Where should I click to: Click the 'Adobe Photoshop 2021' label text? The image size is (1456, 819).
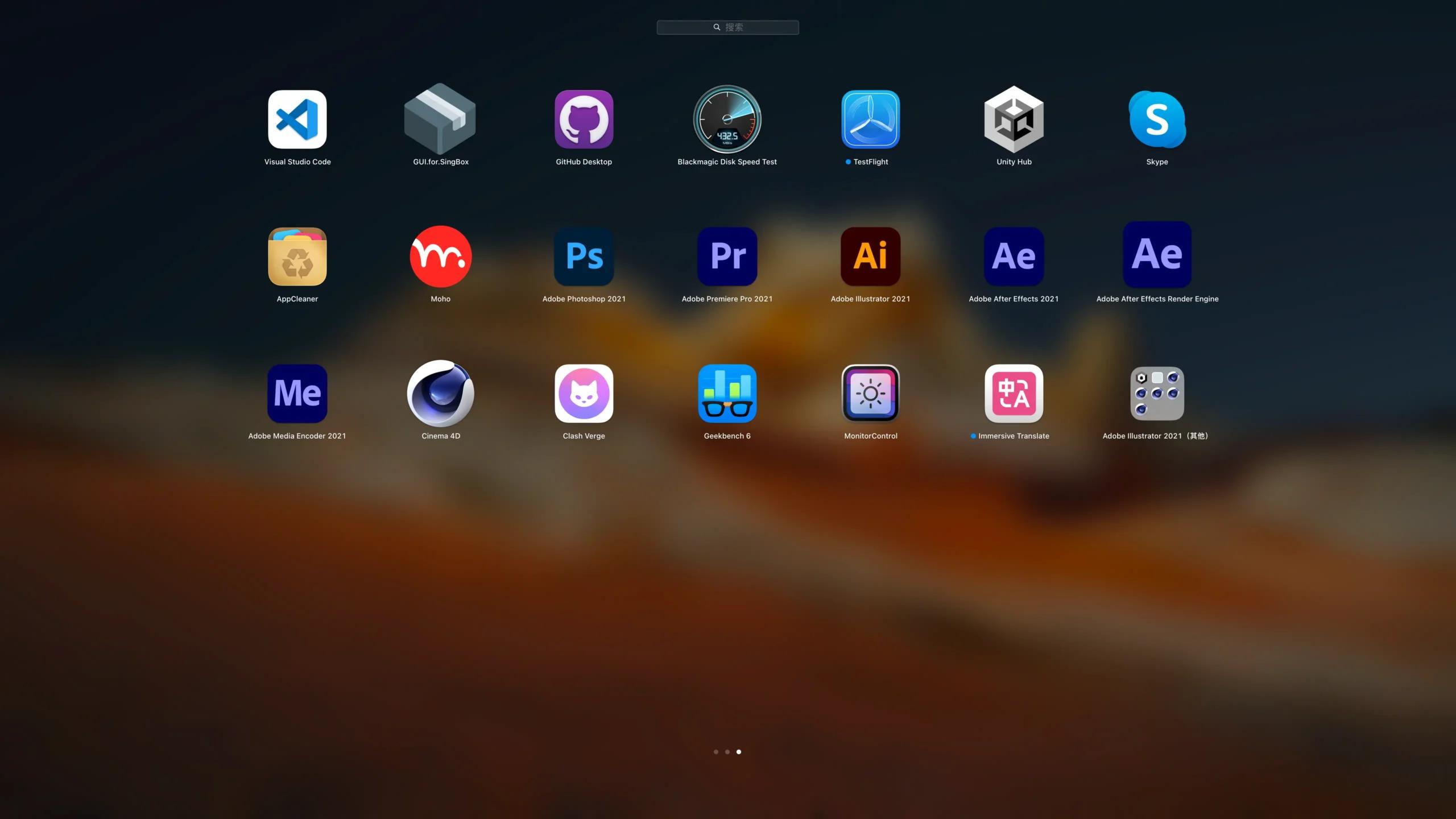pos(584,299)
